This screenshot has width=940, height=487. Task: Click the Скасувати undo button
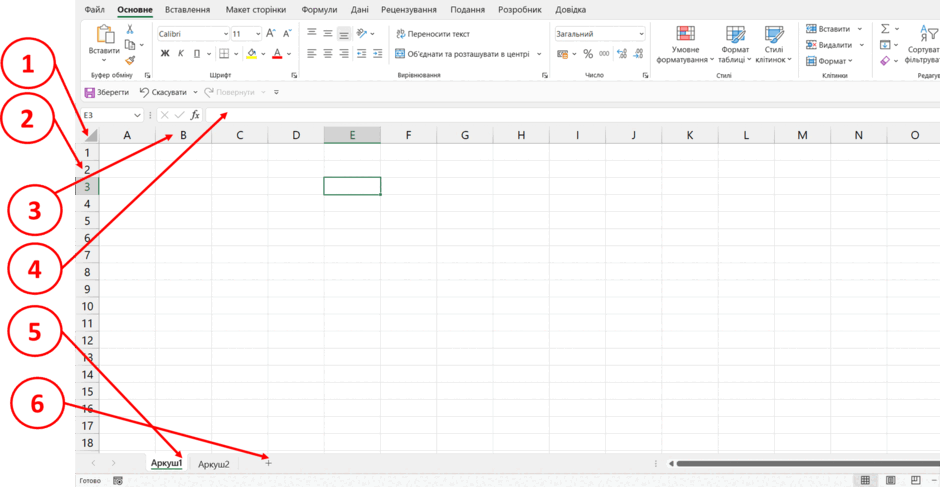pyautogui.click(x=163, y=92)
